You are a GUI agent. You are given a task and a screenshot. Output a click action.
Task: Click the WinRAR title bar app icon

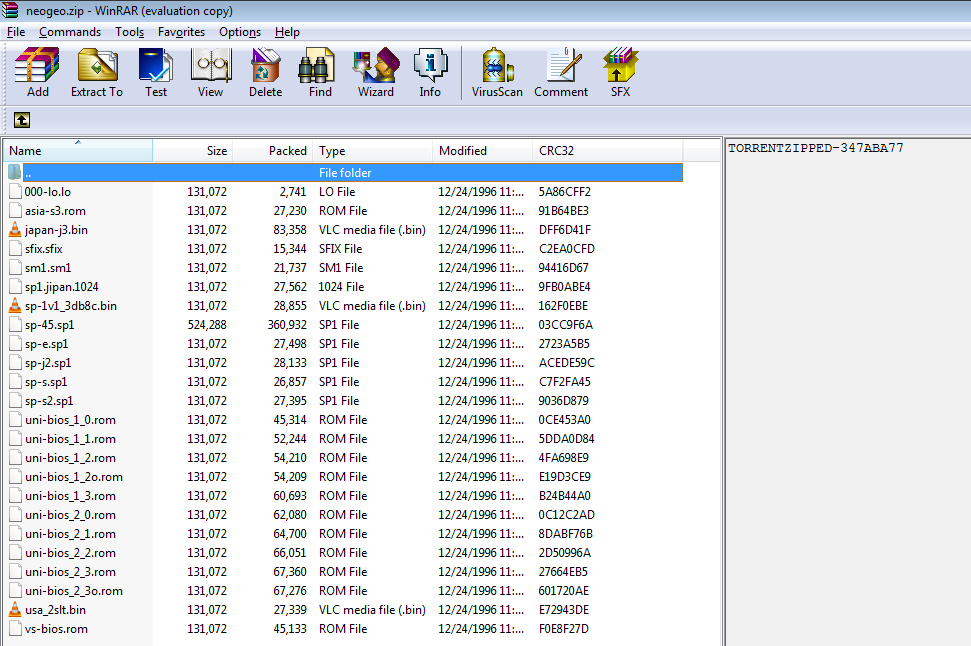[x=10, y=10]
